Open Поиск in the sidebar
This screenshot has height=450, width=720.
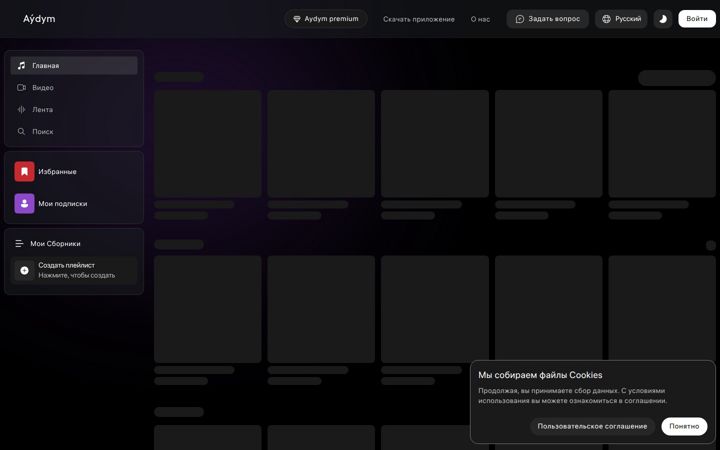tap(74, 131)
